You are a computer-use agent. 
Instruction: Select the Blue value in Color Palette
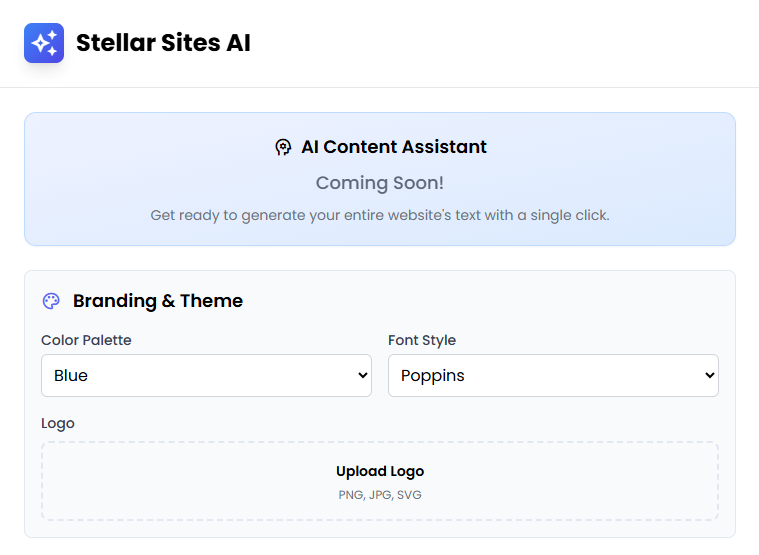coord(71,375)
